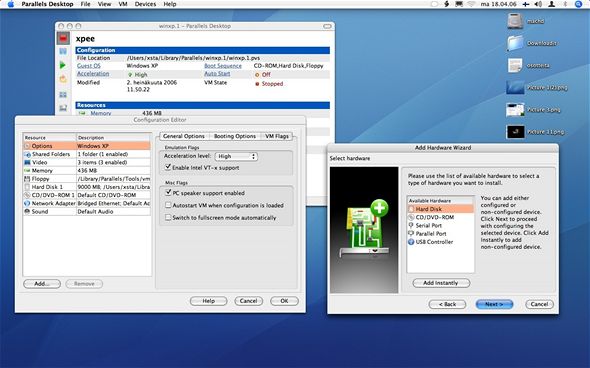Viewport: 590px width, 368px height.
Task: Click the Auto Start link
Action: 217,74
